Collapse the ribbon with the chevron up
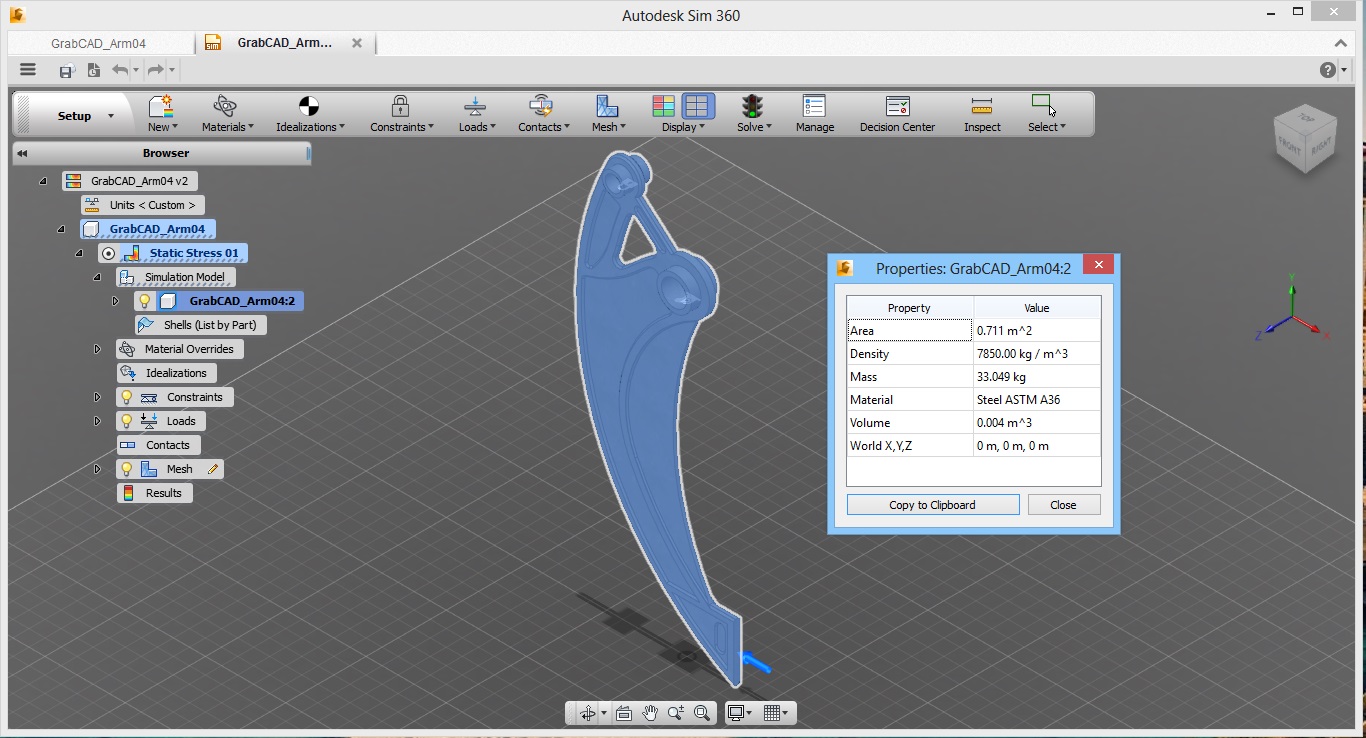The height and width of the screenshot is (738, 1366). pos(1341,43)
